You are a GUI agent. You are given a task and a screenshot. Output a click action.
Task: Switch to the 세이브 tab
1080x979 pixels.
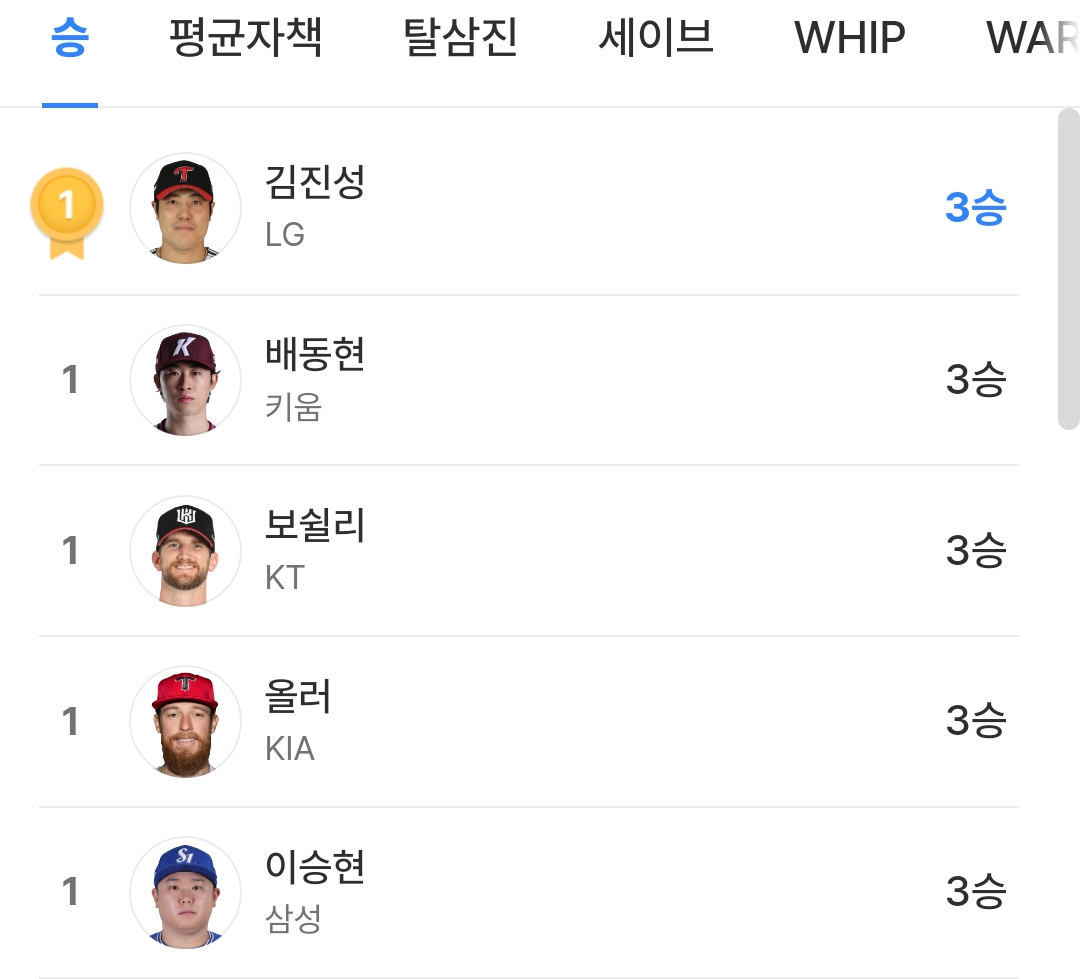click(x=656, y=40)
